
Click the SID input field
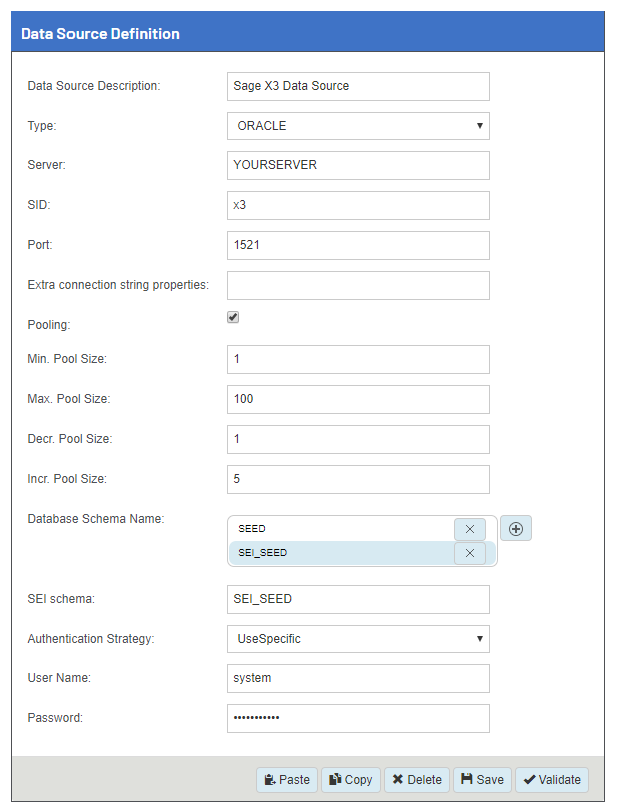358,205
